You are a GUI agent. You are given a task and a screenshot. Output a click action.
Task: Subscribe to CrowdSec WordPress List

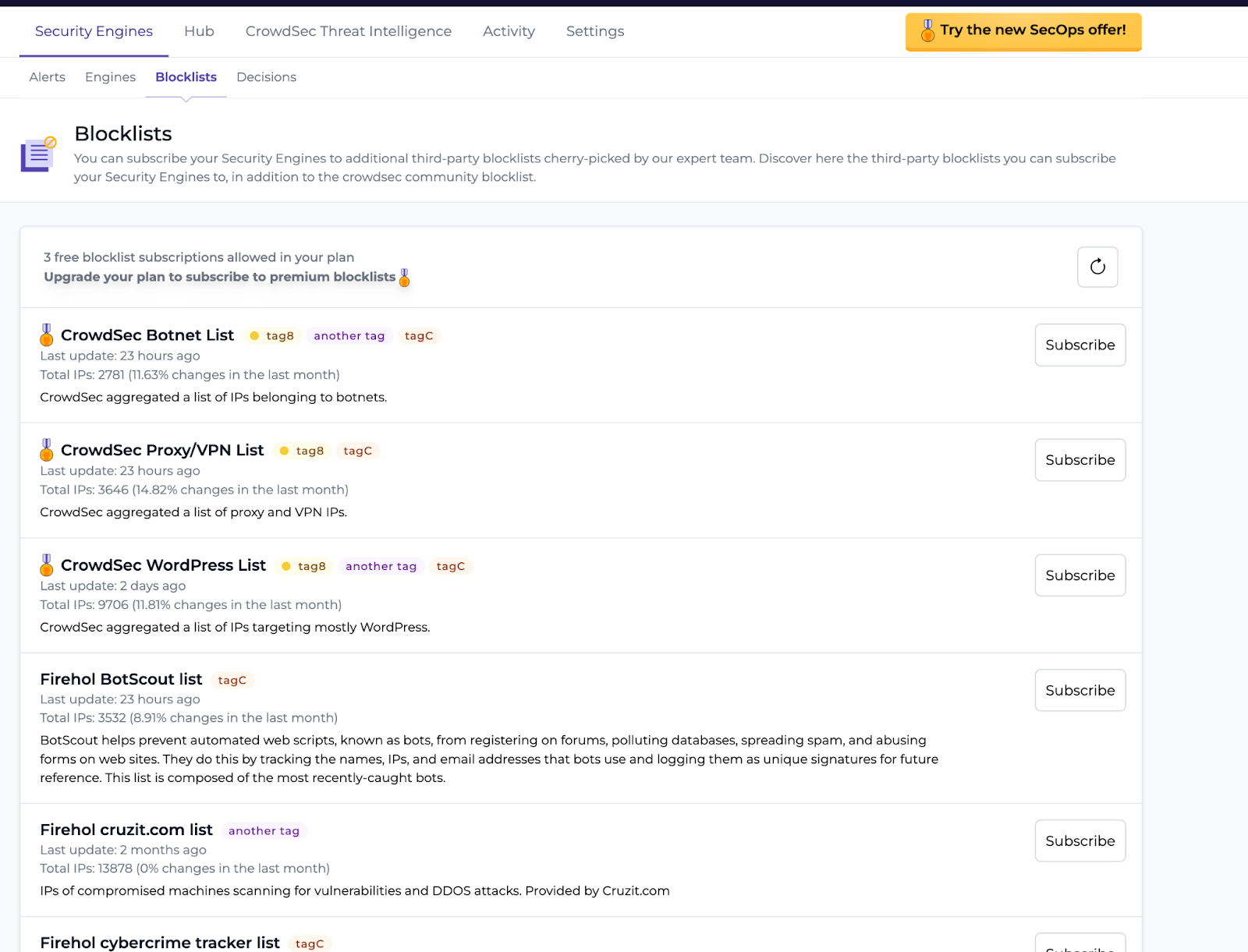coord(1080,575)
